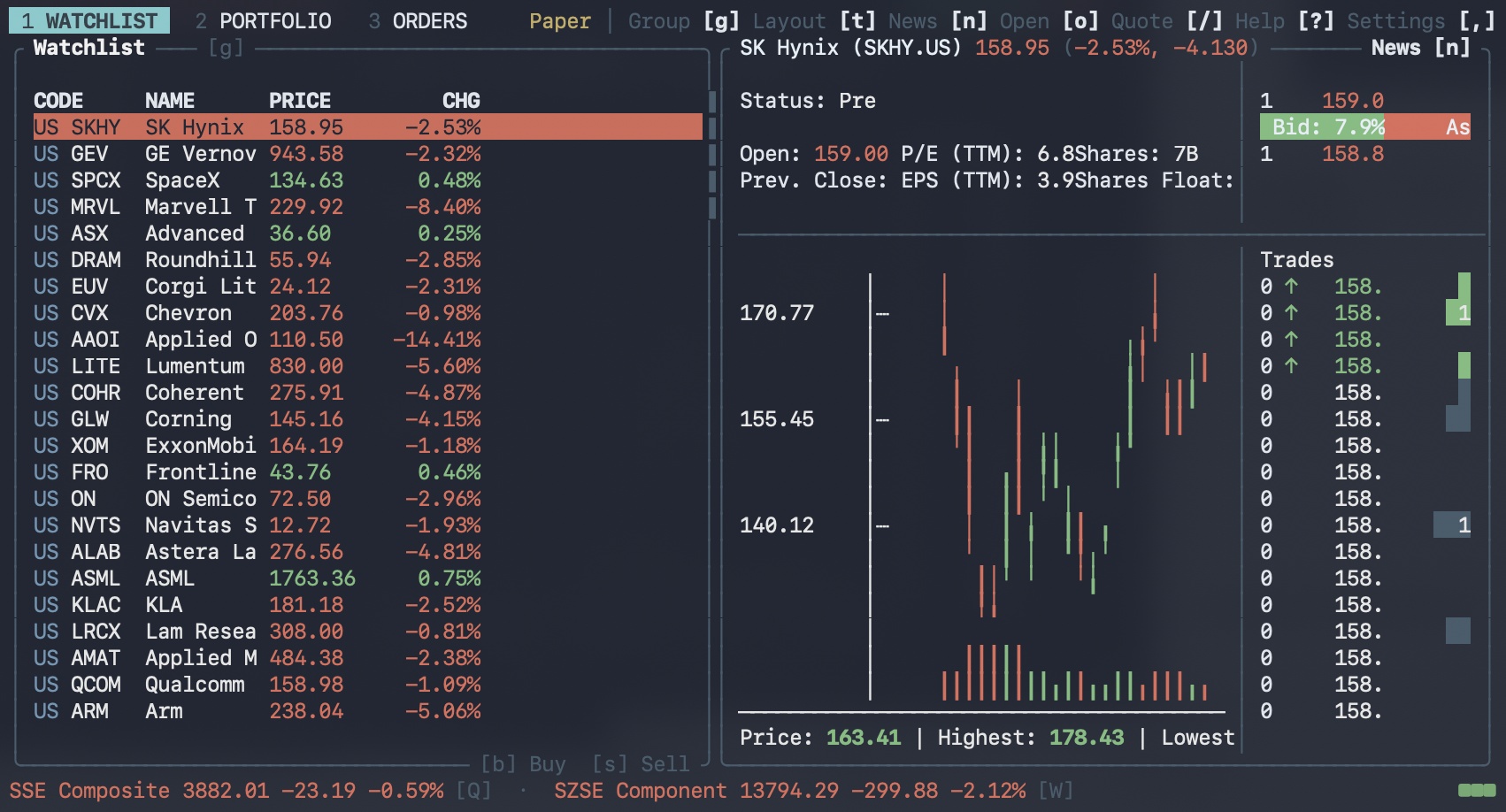Select the AAOI Applied Opto row
Viewport: 1506px width, 812px height.
click(x=368, y=339)
